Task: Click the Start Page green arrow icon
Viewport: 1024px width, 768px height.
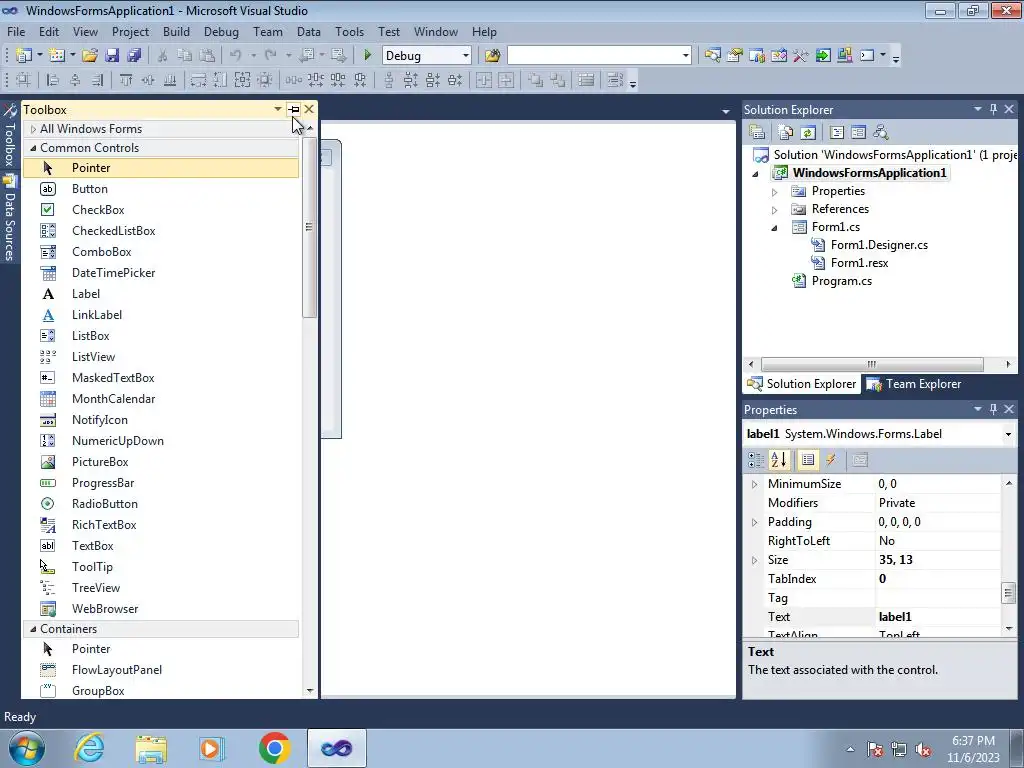Action: [823, 56]
